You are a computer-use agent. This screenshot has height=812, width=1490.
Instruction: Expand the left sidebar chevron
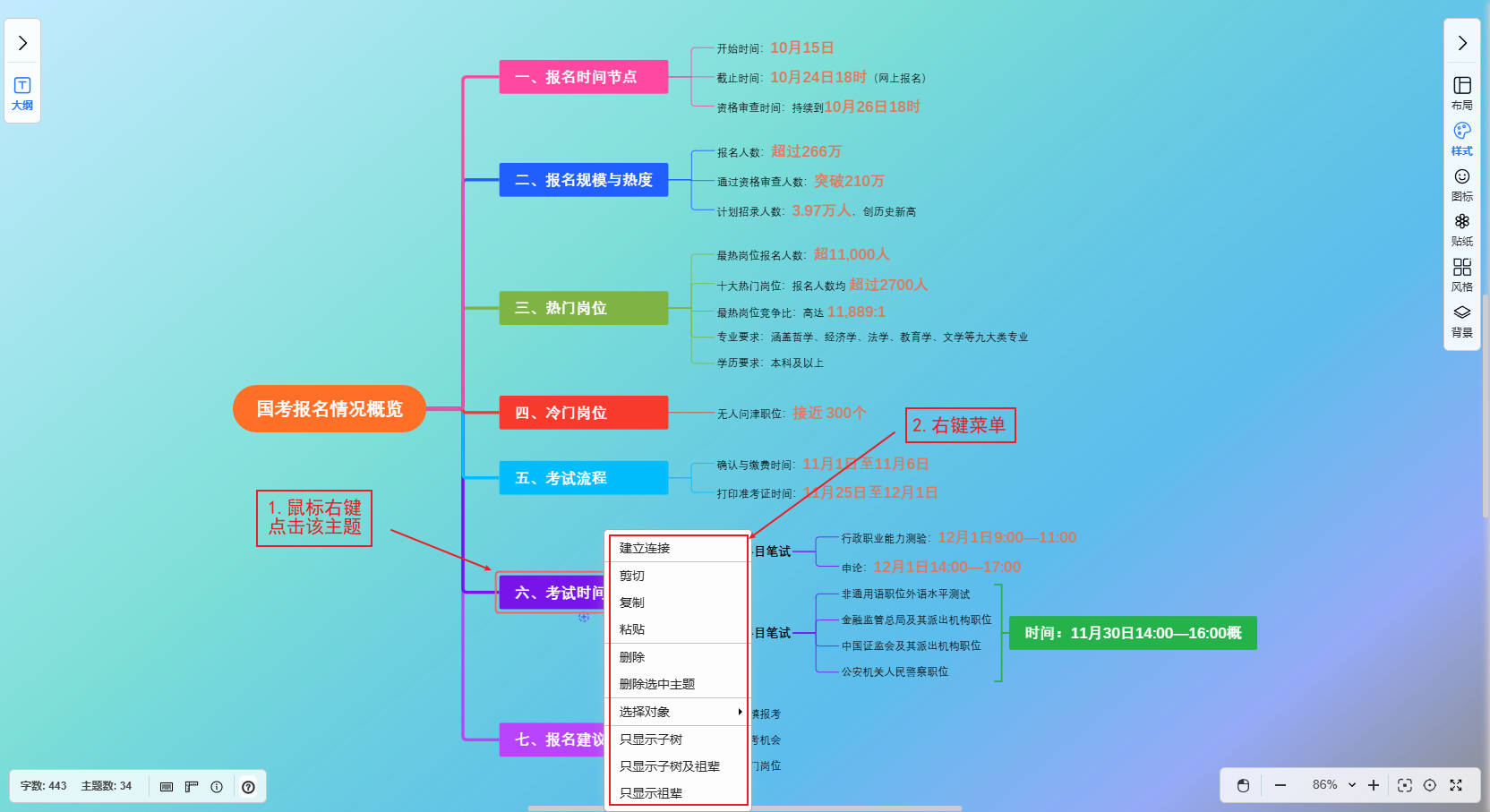tap(22, 43)
